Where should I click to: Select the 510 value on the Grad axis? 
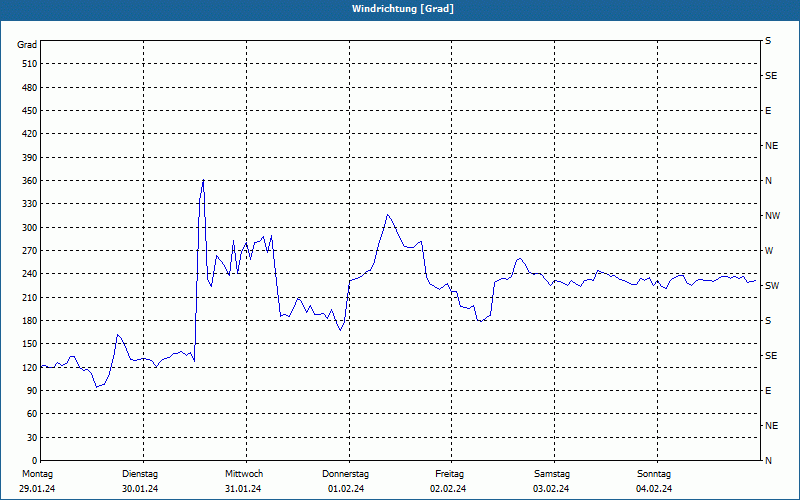tap(29, 64)
